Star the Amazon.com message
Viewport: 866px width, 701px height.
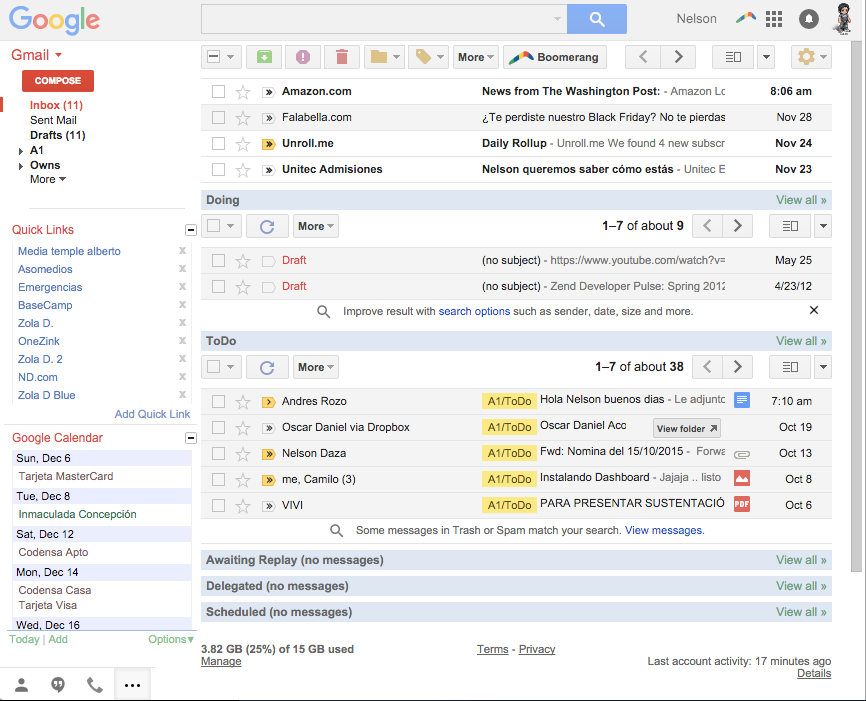pos(242,91)
